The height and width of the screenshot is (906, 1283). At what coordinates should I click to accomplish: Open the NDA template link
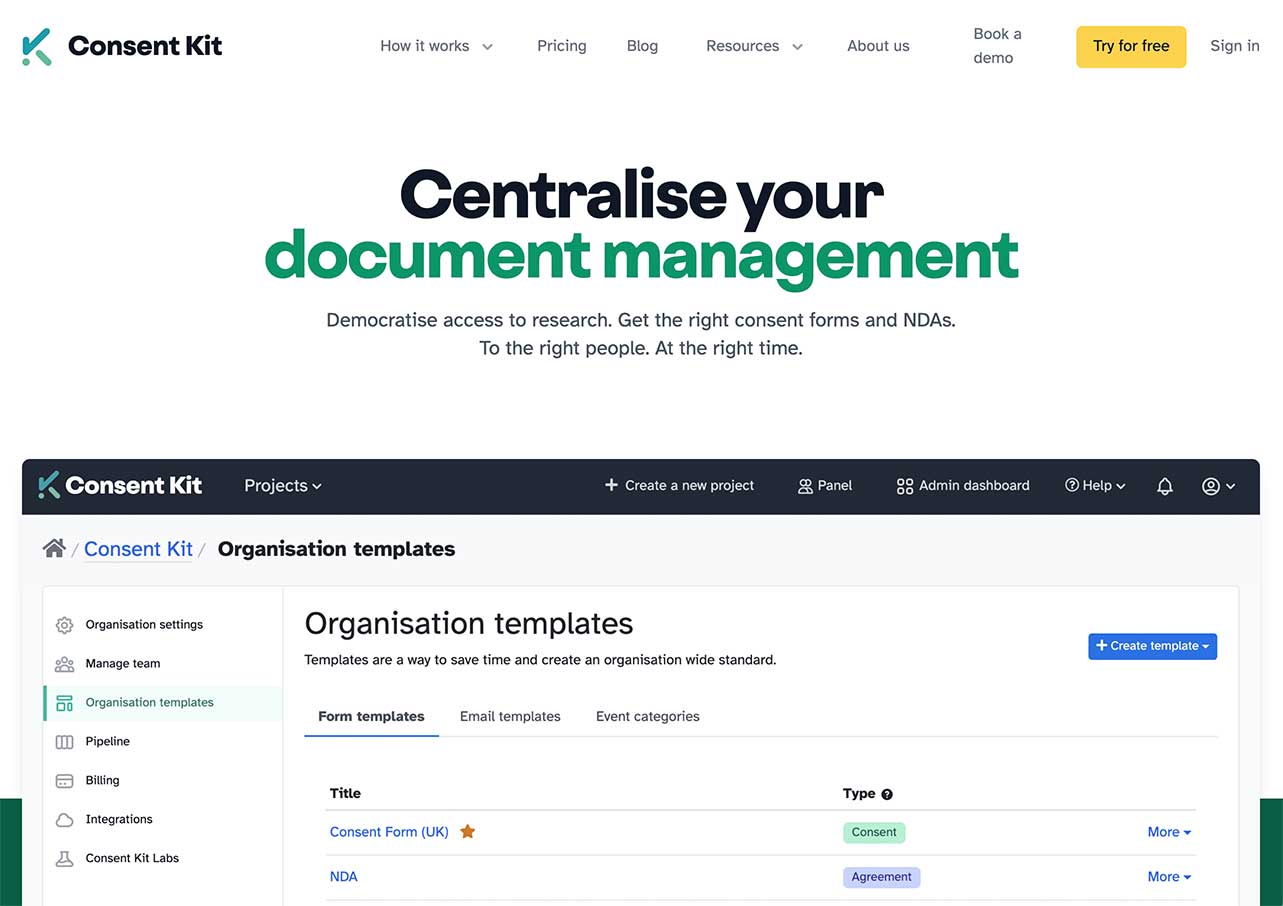tap(343, 877)
